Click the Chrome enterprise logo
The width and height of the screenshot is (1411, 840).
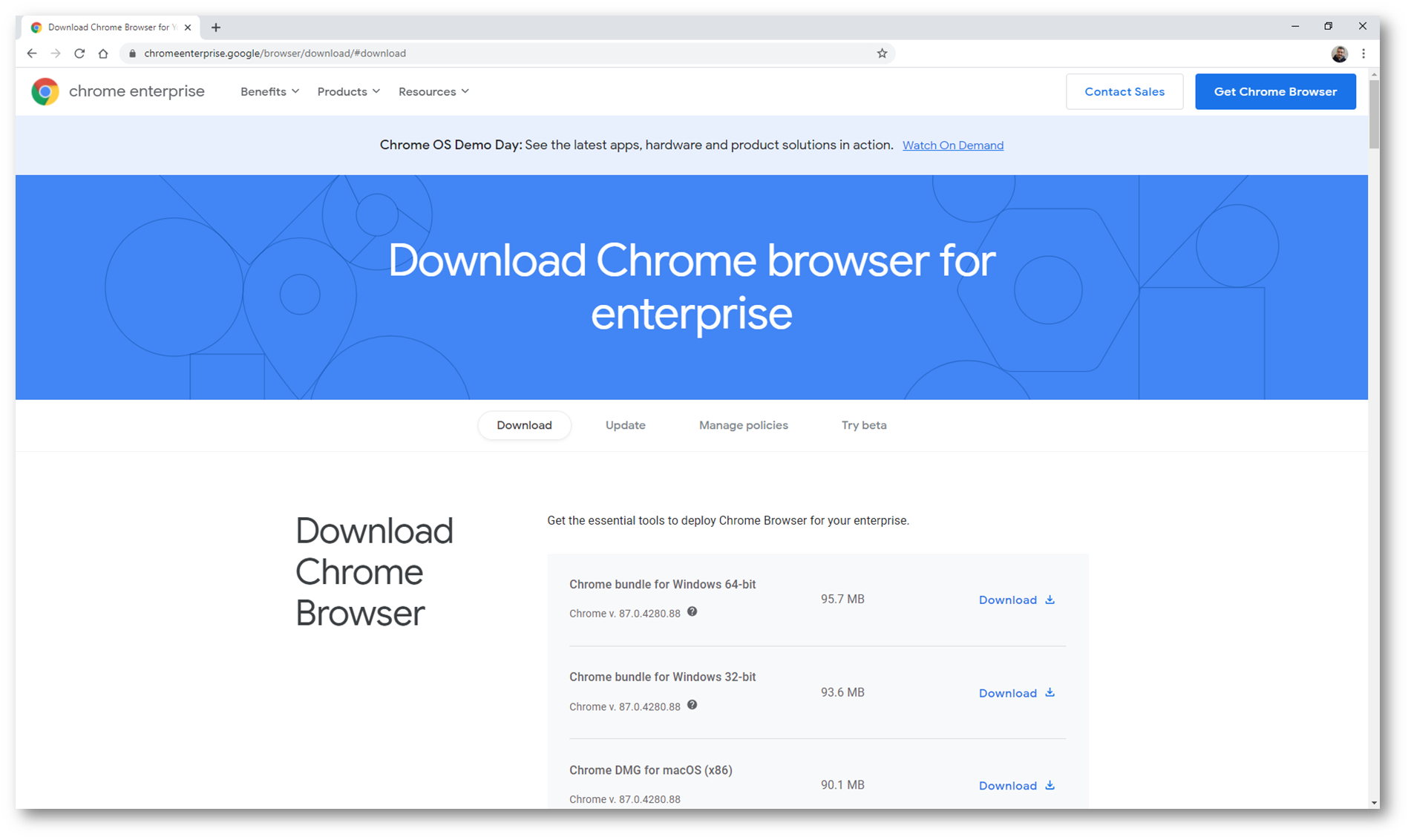[118, 91]
